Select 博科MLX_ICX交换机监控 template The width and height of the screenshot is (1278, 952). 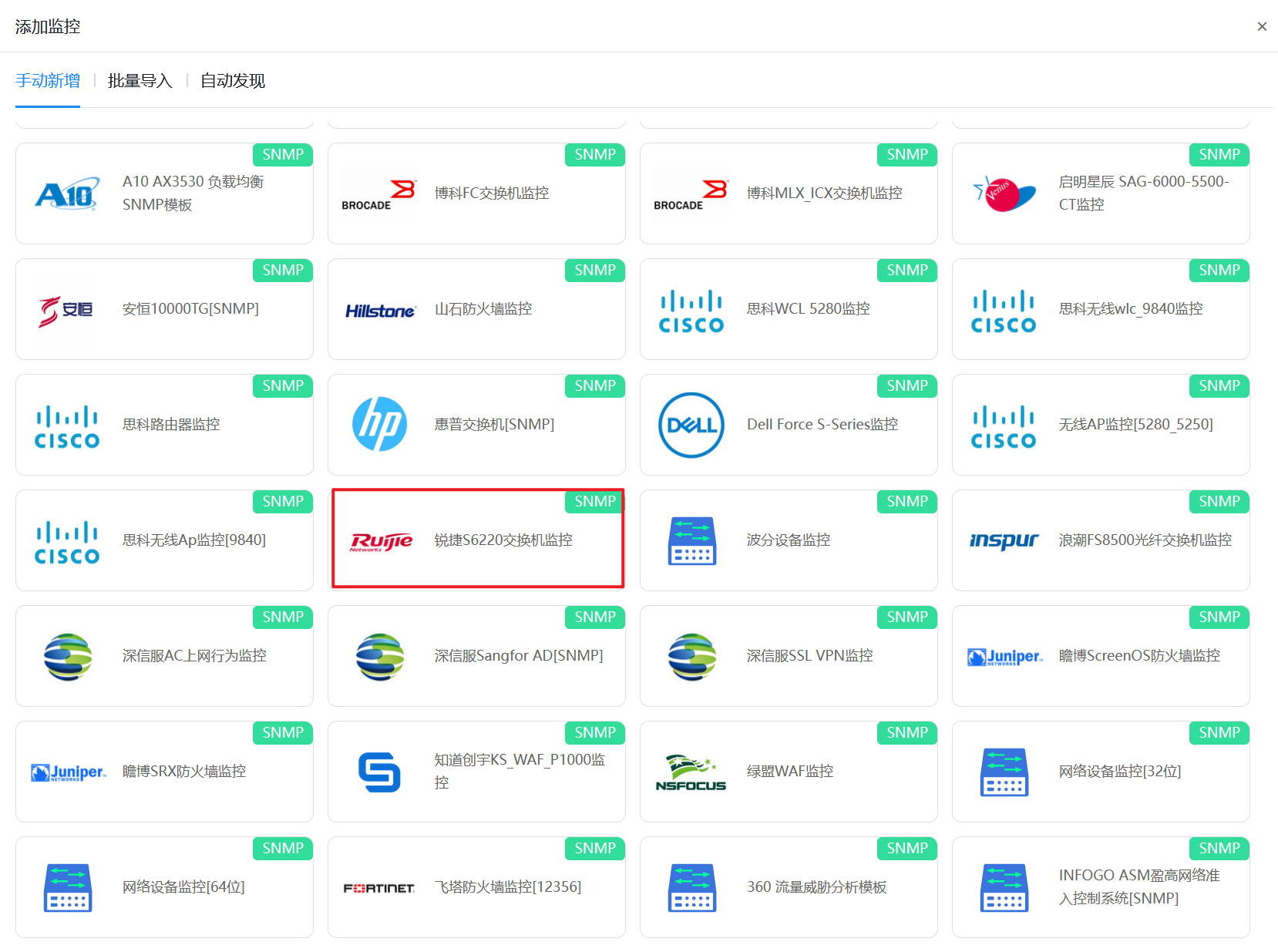click(x=789, y=193)
